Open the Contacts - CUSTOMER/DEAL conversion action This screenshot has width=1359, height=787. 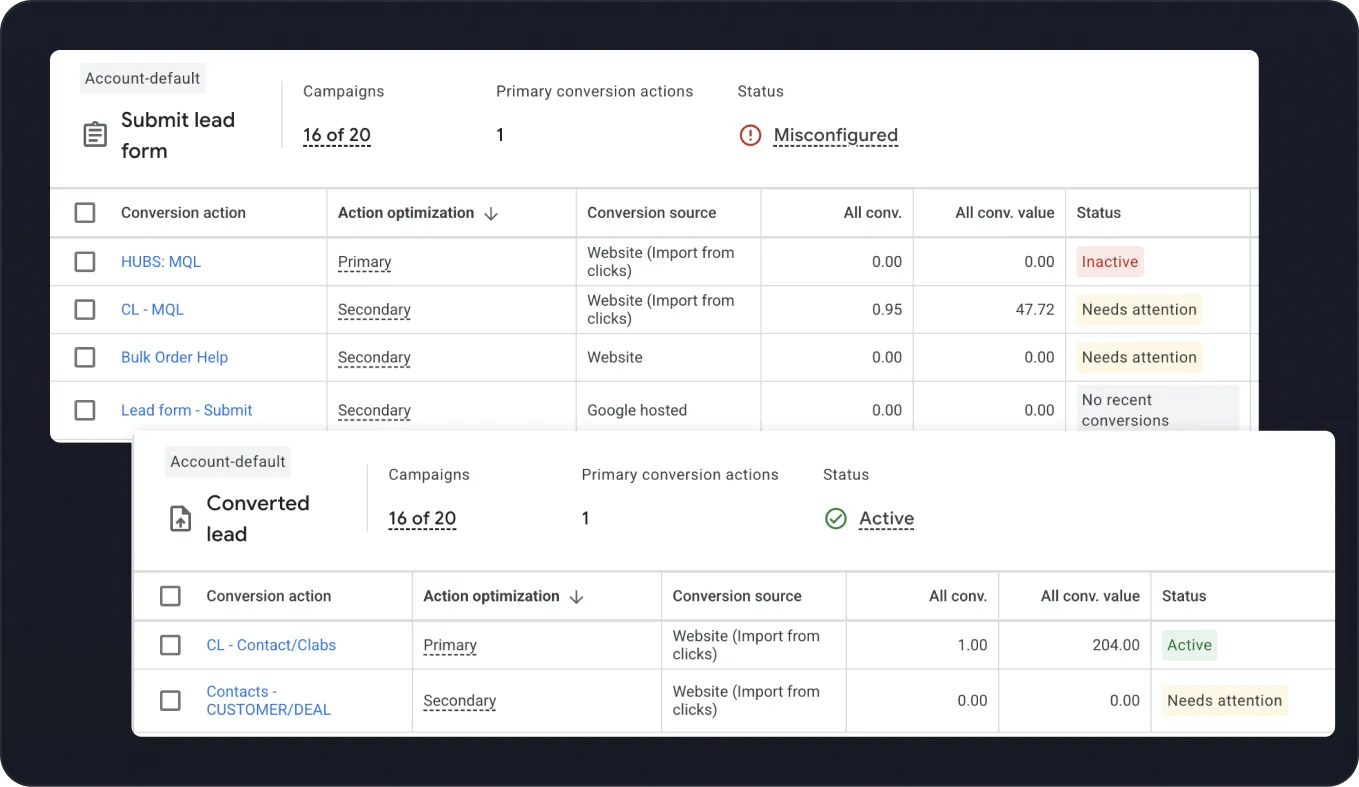click(268, 700)
